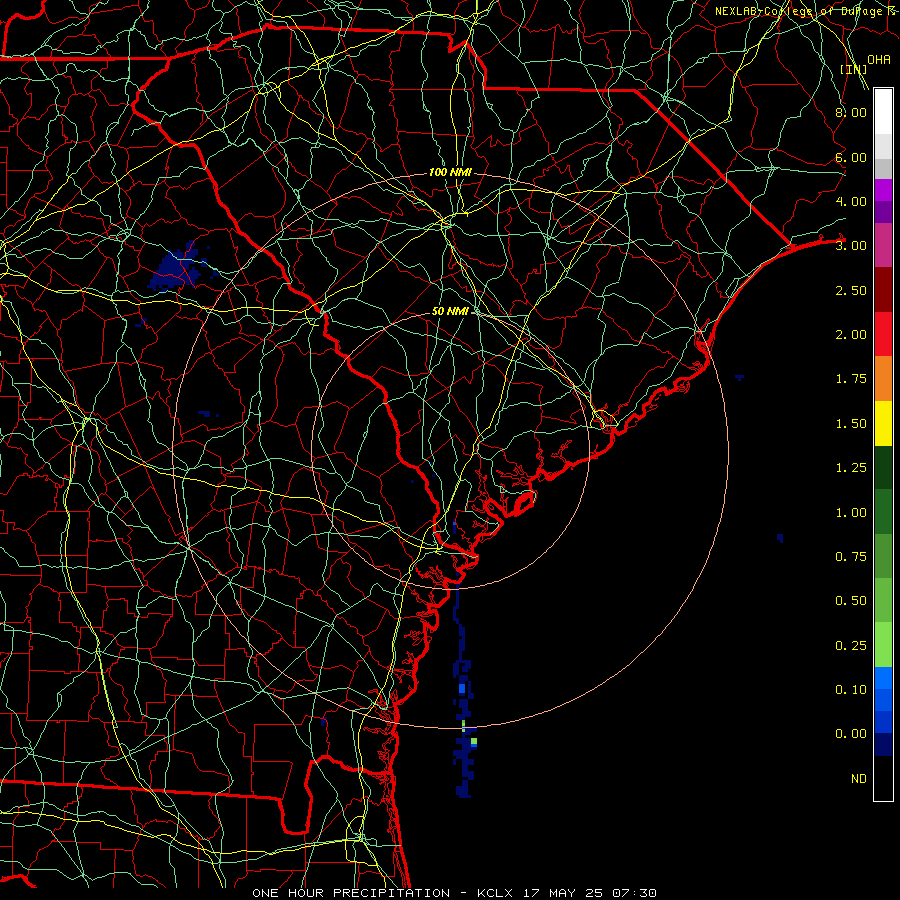Click the navy 0.00 inch legend swatch
The height and width of the screenshot is (900, 900).
pos(883,744)
